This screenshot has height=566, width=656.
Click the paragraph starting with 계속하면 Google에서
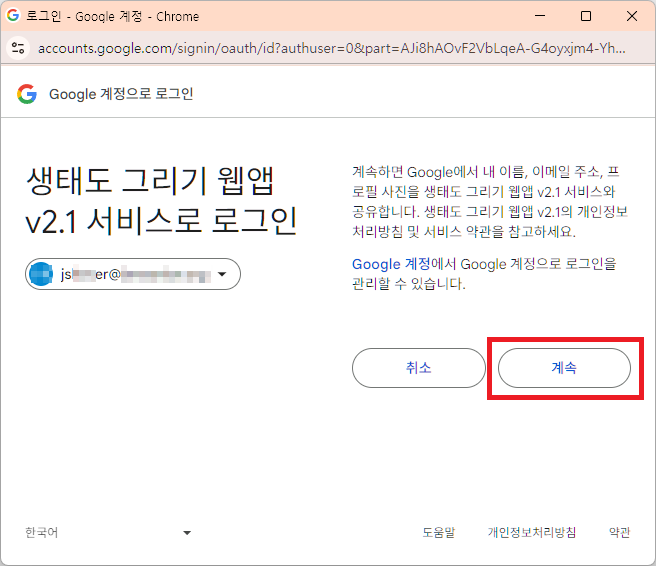(490, 201)
